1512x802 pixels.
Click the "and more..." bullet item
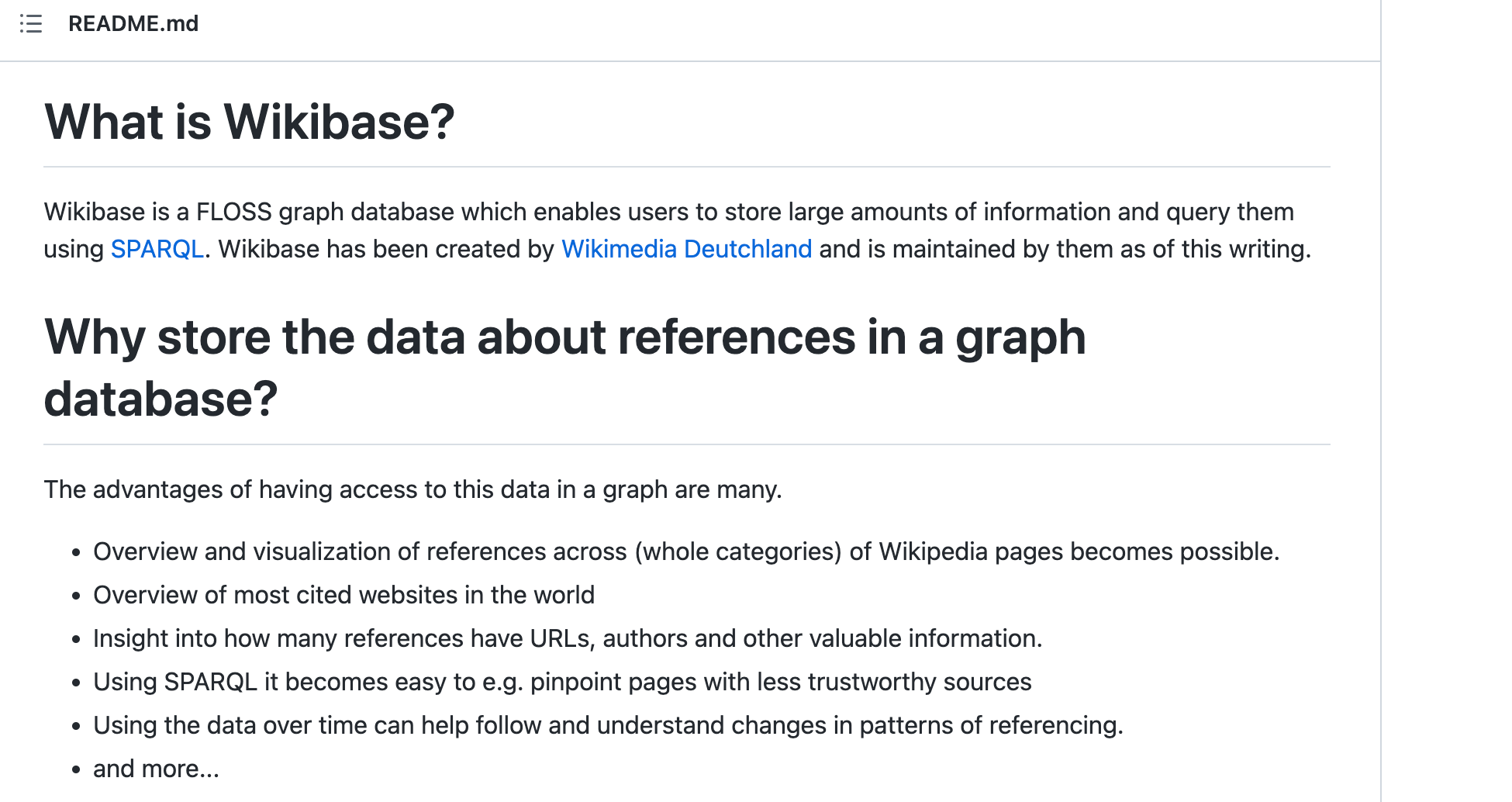(156, 769)
